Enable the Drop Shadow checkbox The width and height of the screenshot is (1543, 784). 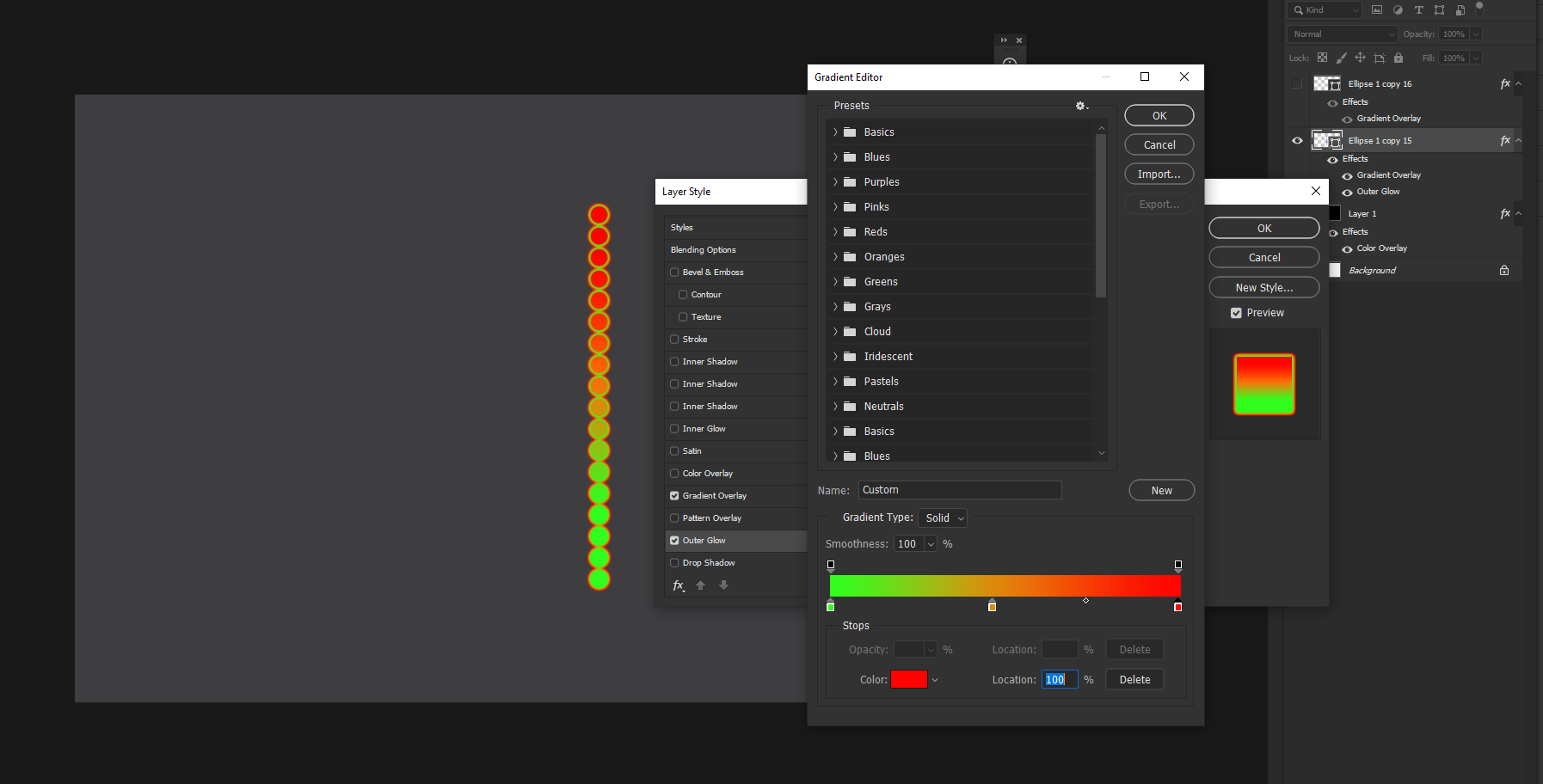point(675,562)
